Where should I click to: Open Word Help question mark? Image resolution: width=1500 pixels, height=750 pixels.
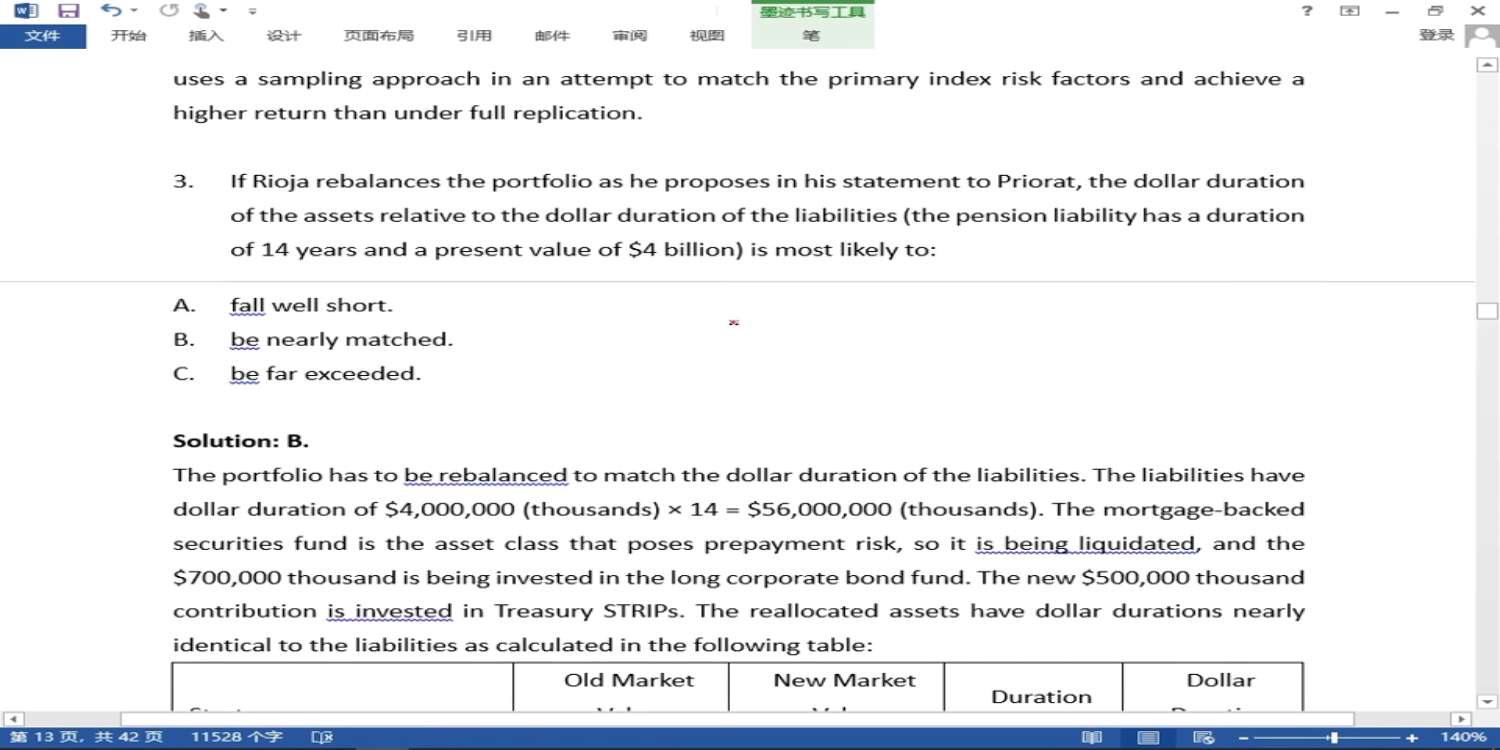pyautogui.click(x=1306, y=11)
